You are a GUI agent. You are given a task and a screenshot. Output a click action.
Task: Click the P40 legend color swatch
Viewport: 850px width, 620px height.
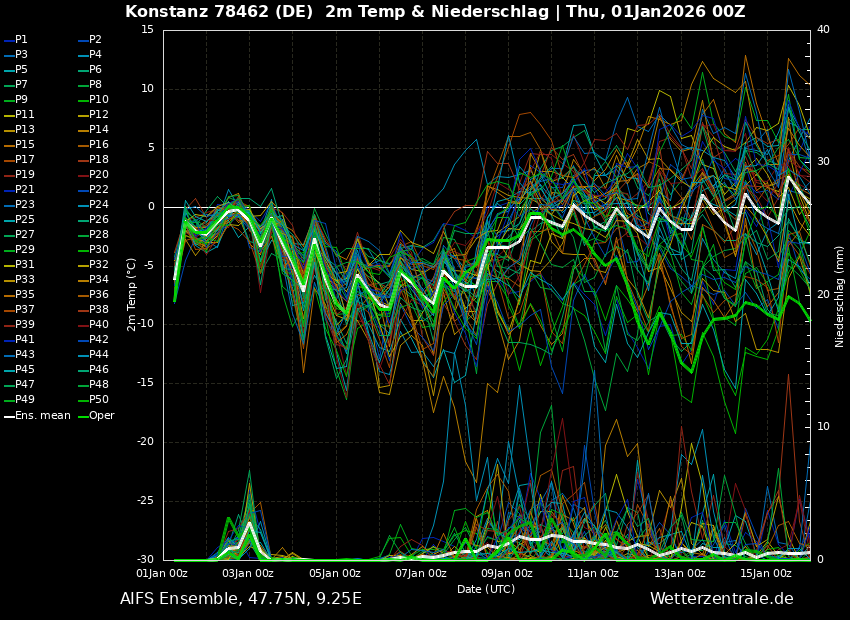82,325
